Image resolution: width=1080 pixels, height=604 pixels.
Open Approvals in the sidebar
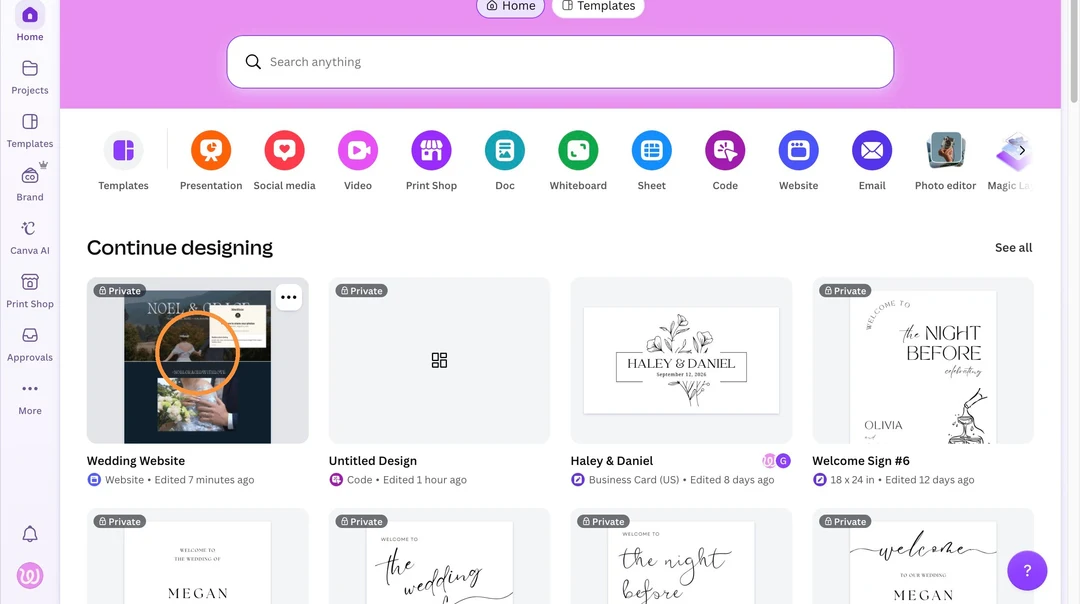click(x=30, y=344)
